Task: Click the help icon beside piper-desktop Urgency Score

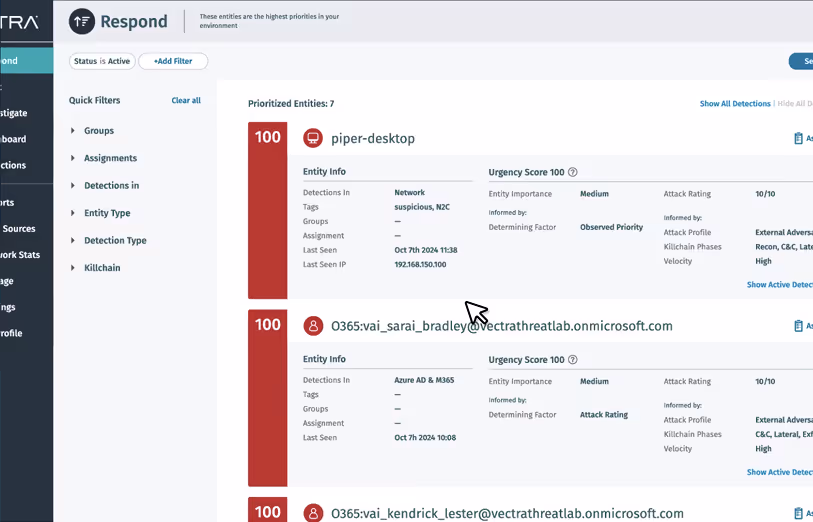Action: click(572, 172)
